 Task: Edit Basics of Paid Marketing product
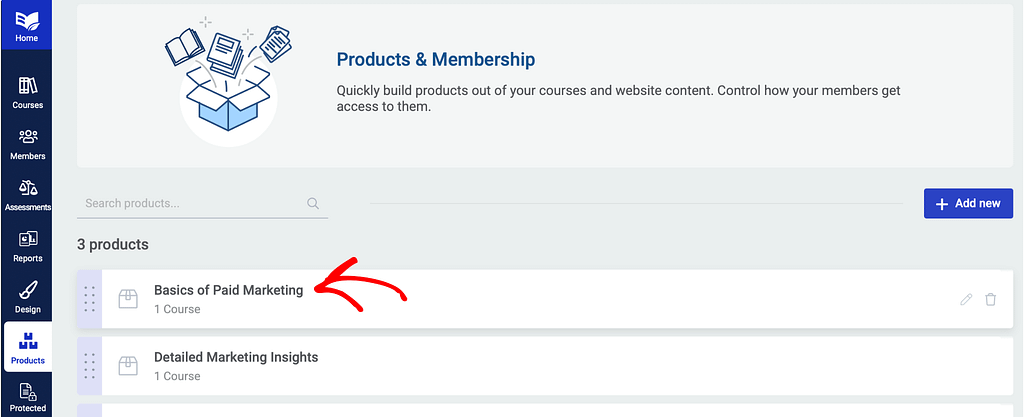tap(967, 300)
